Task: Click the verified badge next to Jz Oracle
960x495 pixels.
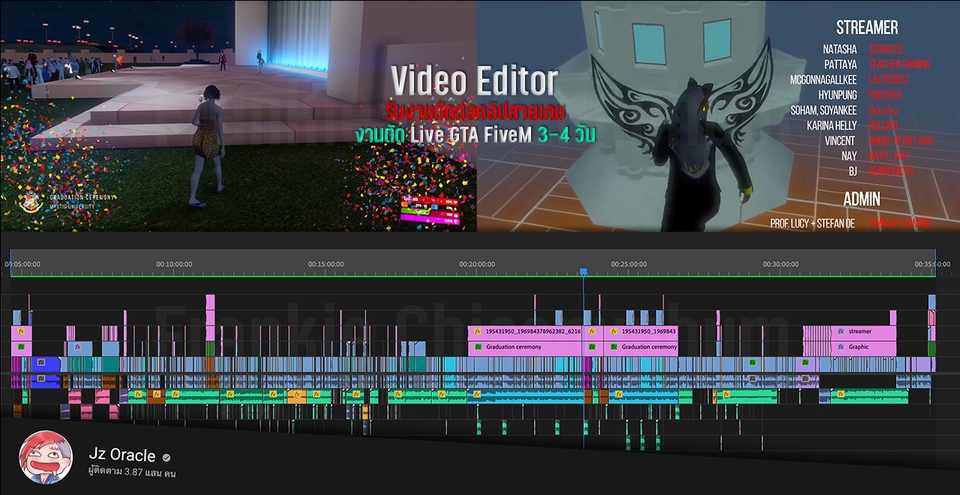Action: (166, 457)
